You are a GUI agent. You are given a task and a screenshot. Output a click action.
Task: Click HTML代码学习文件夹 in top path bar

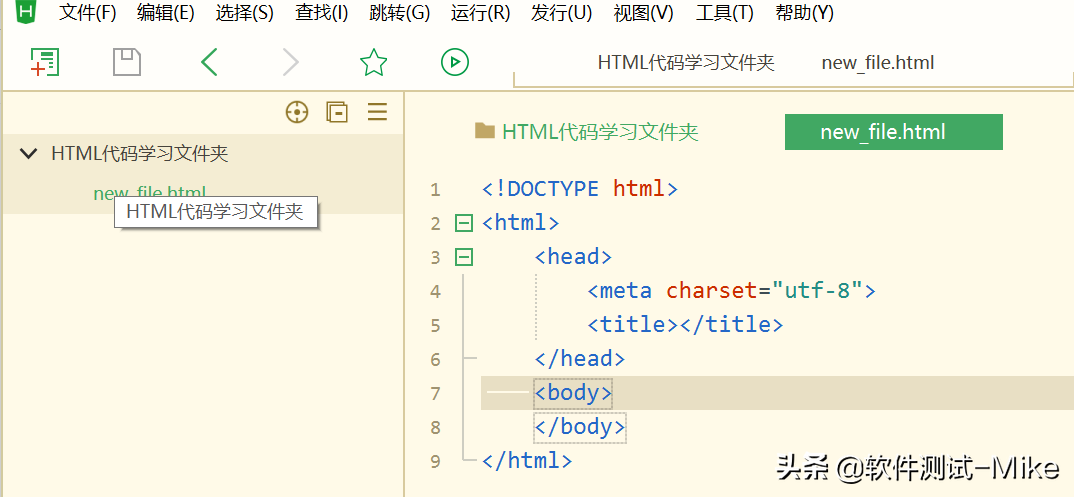(686, 62)
